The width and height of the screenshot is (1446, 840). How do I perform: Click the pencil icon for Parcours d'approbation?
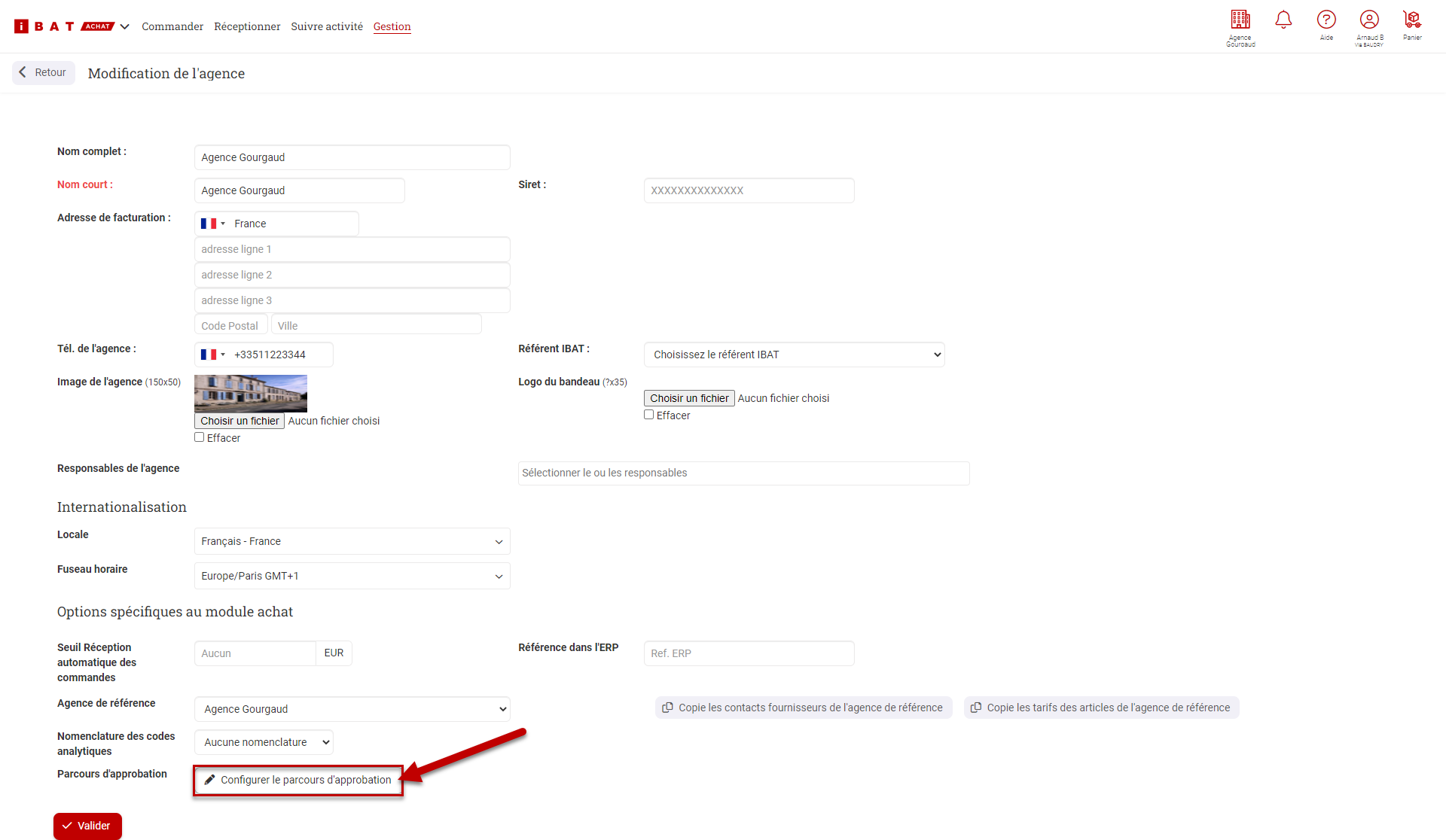click(x=210, y=780)
